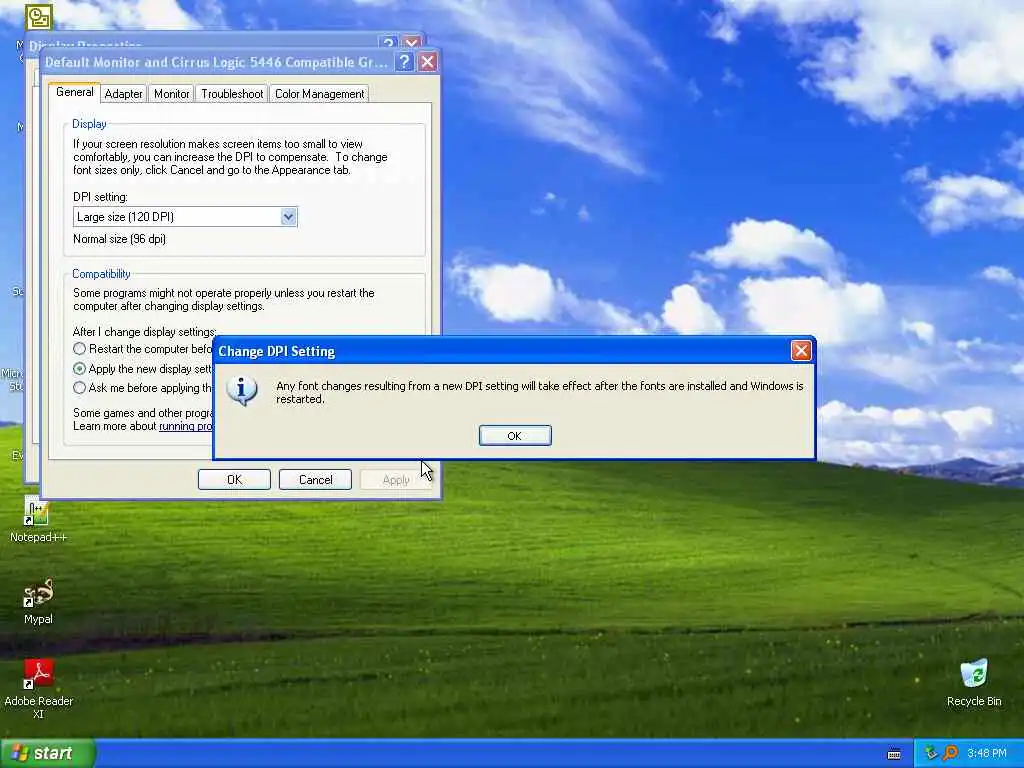Click the blue info icon in DPI dialog
1024x768 pixels.
242,391
